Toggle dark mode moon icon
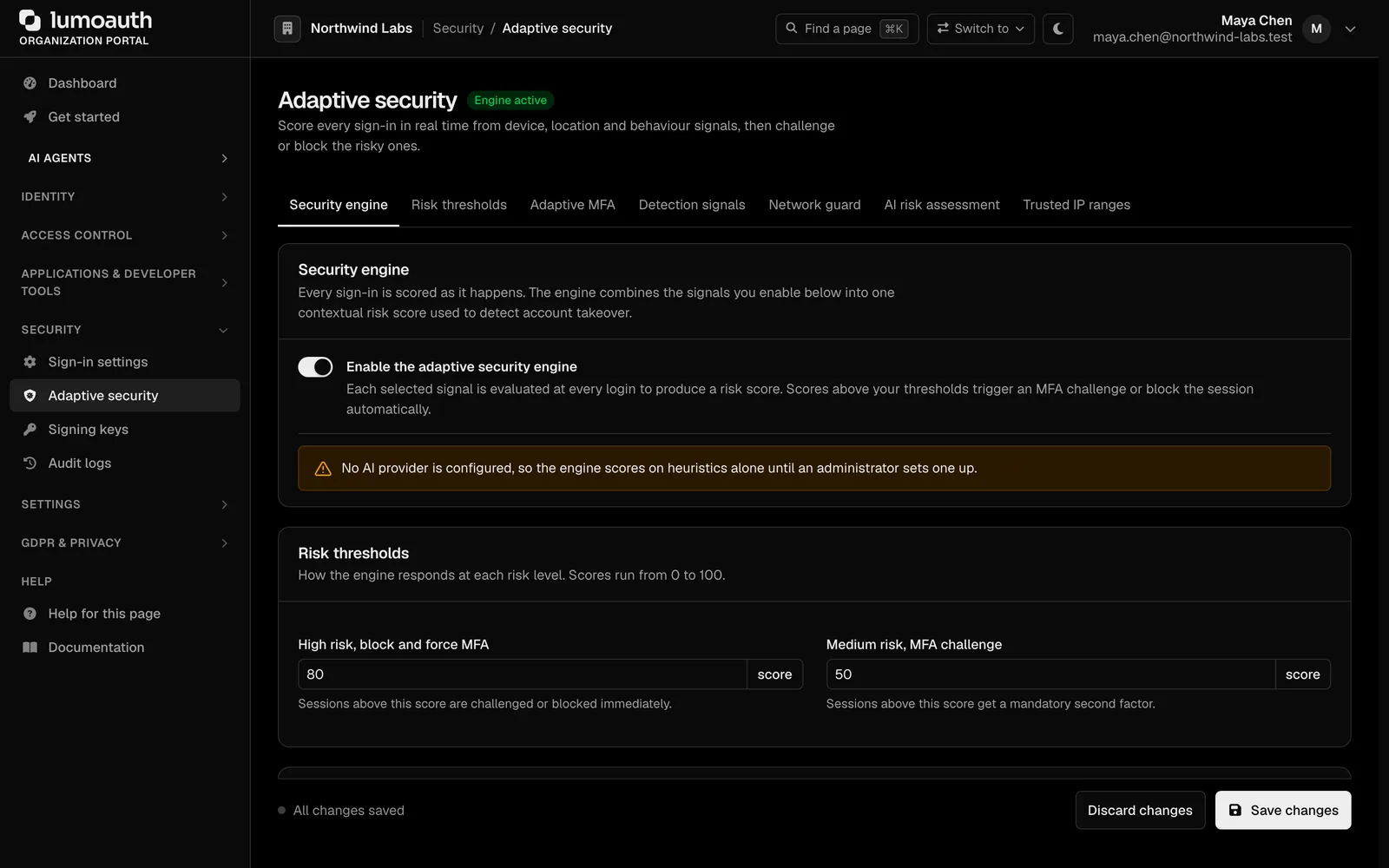Viewport: 1389px width, 868px height. click(x=1057, y=29)
